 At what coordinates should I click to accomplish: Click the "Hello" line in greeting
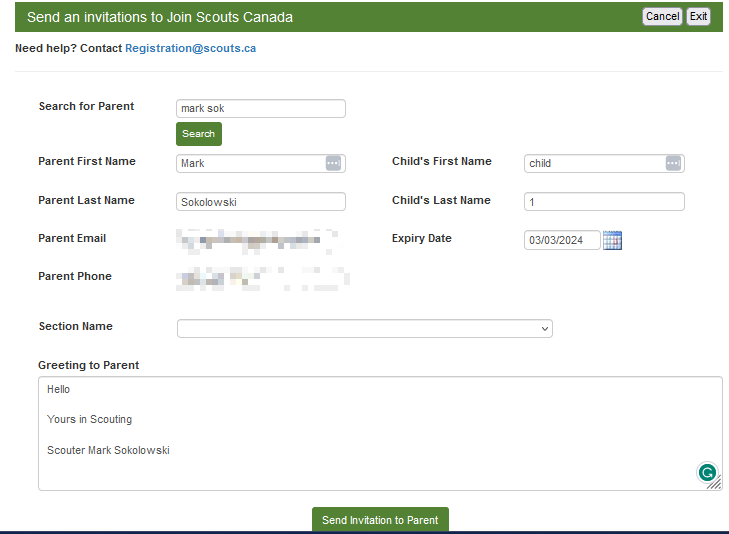[x=58, y=389]
